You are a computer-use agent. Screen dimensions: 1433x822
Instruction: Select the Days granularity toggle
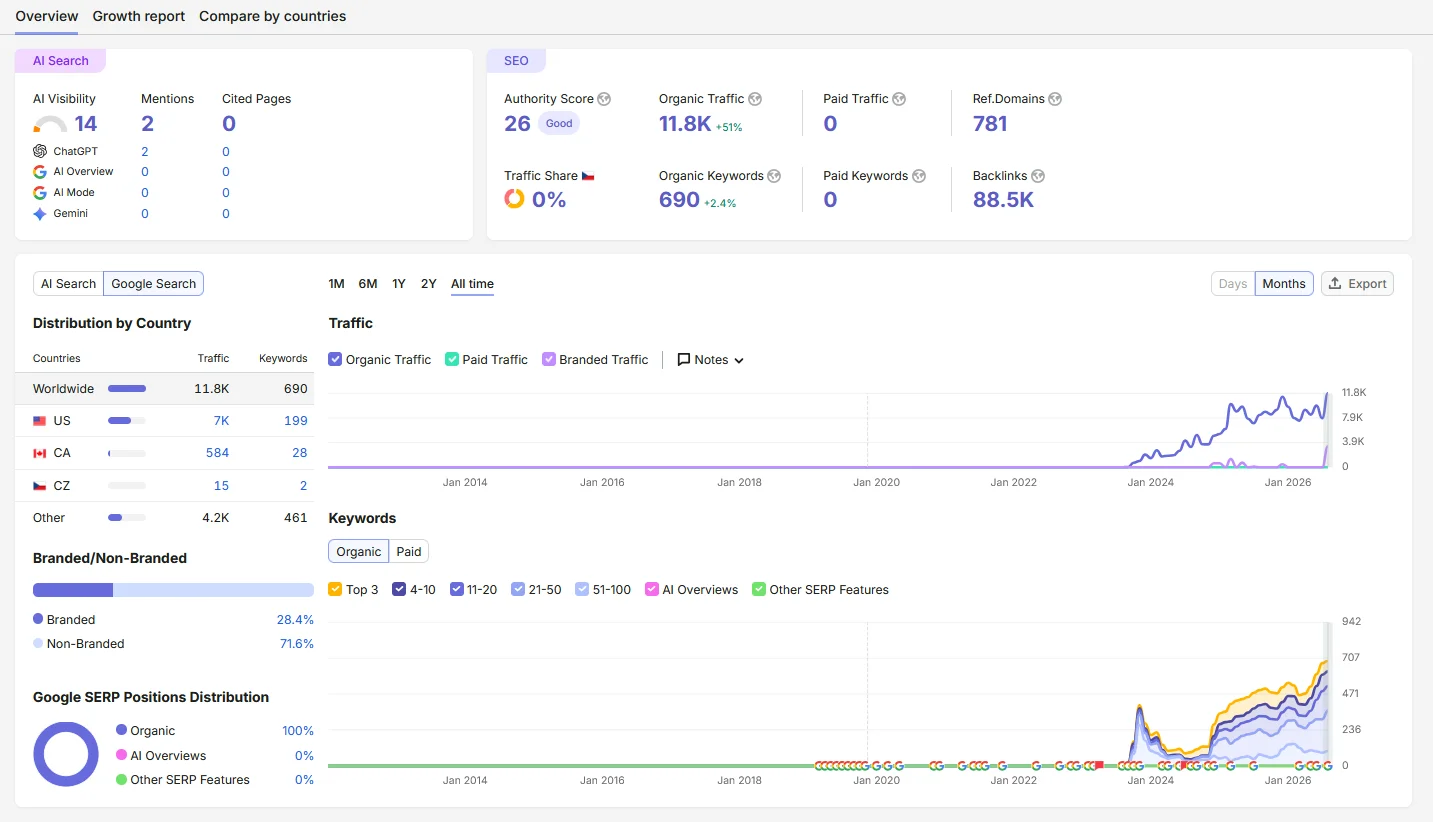point(1233,284)
